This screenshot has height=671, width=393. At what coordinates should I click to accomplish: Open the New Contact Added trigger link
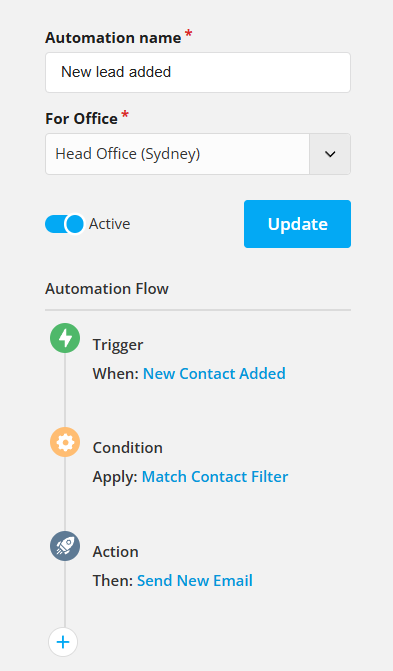[x=214, y=374]
